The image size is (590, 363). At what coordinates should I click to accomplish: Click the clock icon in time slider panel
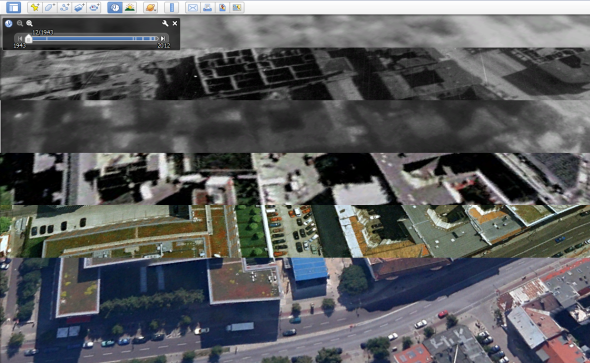[8, 23]
